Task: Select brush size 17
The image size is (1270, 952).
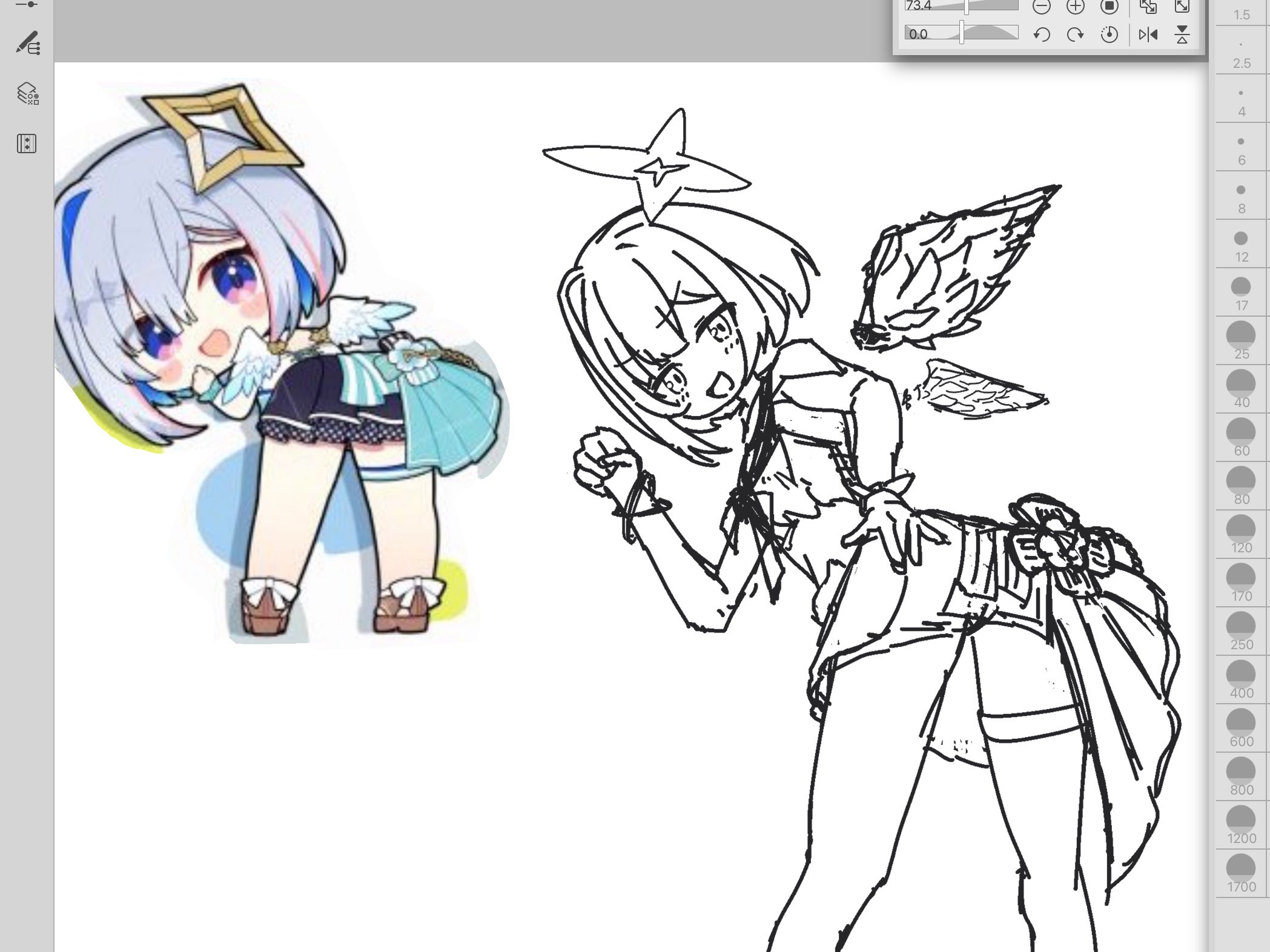Action: coord(1242,293)
